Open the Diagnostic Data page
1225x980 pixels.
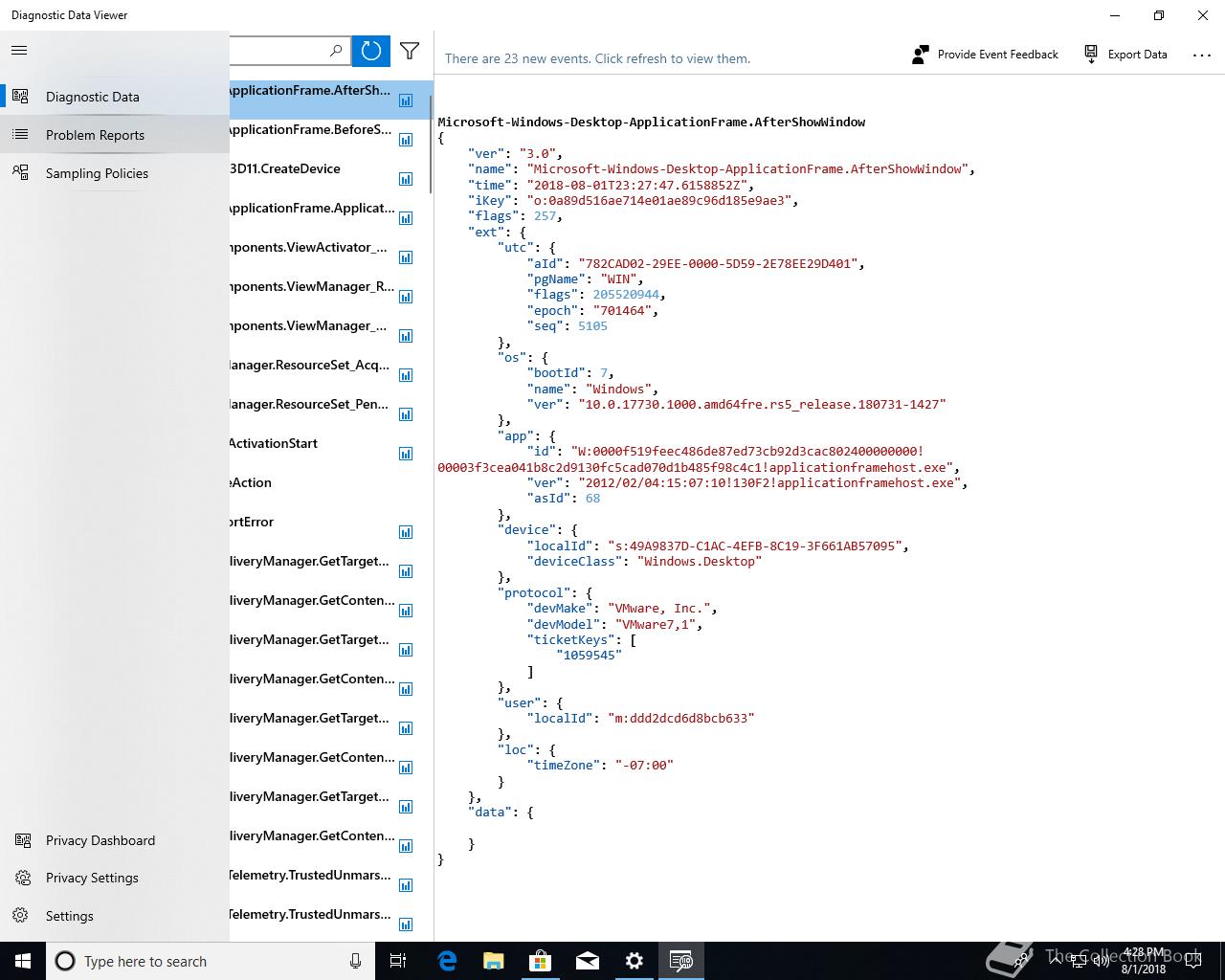click(x=115, y=97)
